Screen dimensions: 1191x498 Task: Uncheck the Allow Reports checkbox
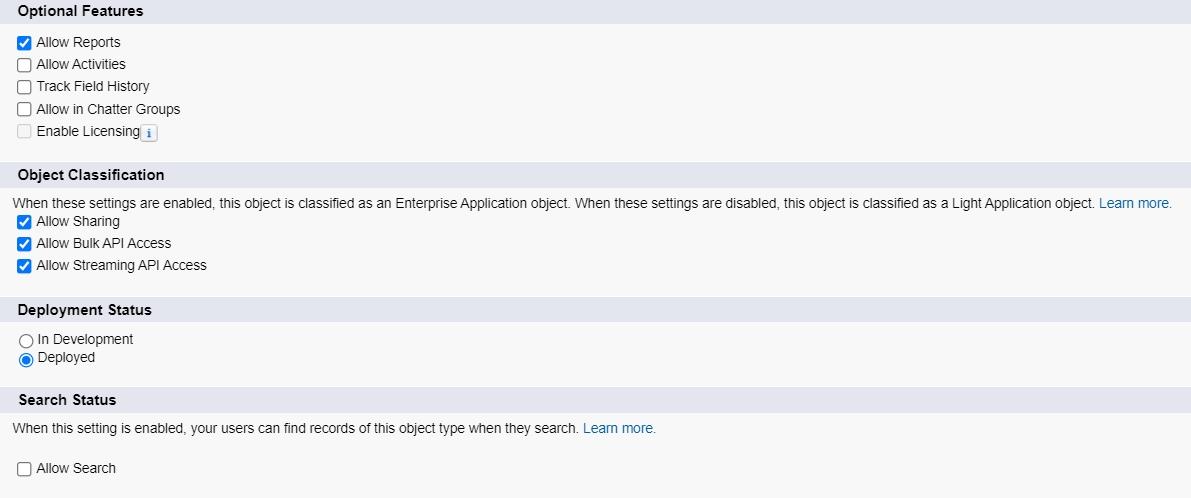coord(25,43)
